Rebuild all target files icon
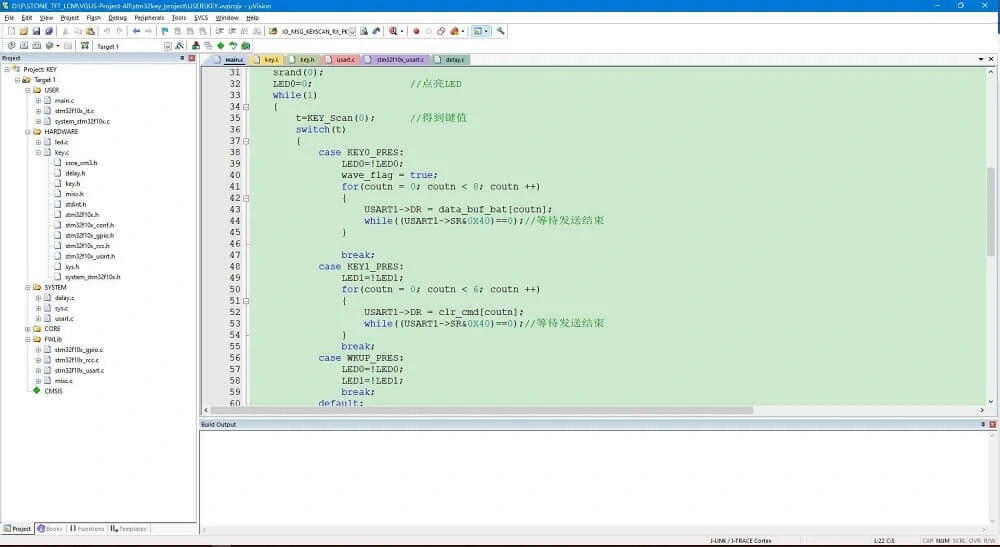 [37, 46]
